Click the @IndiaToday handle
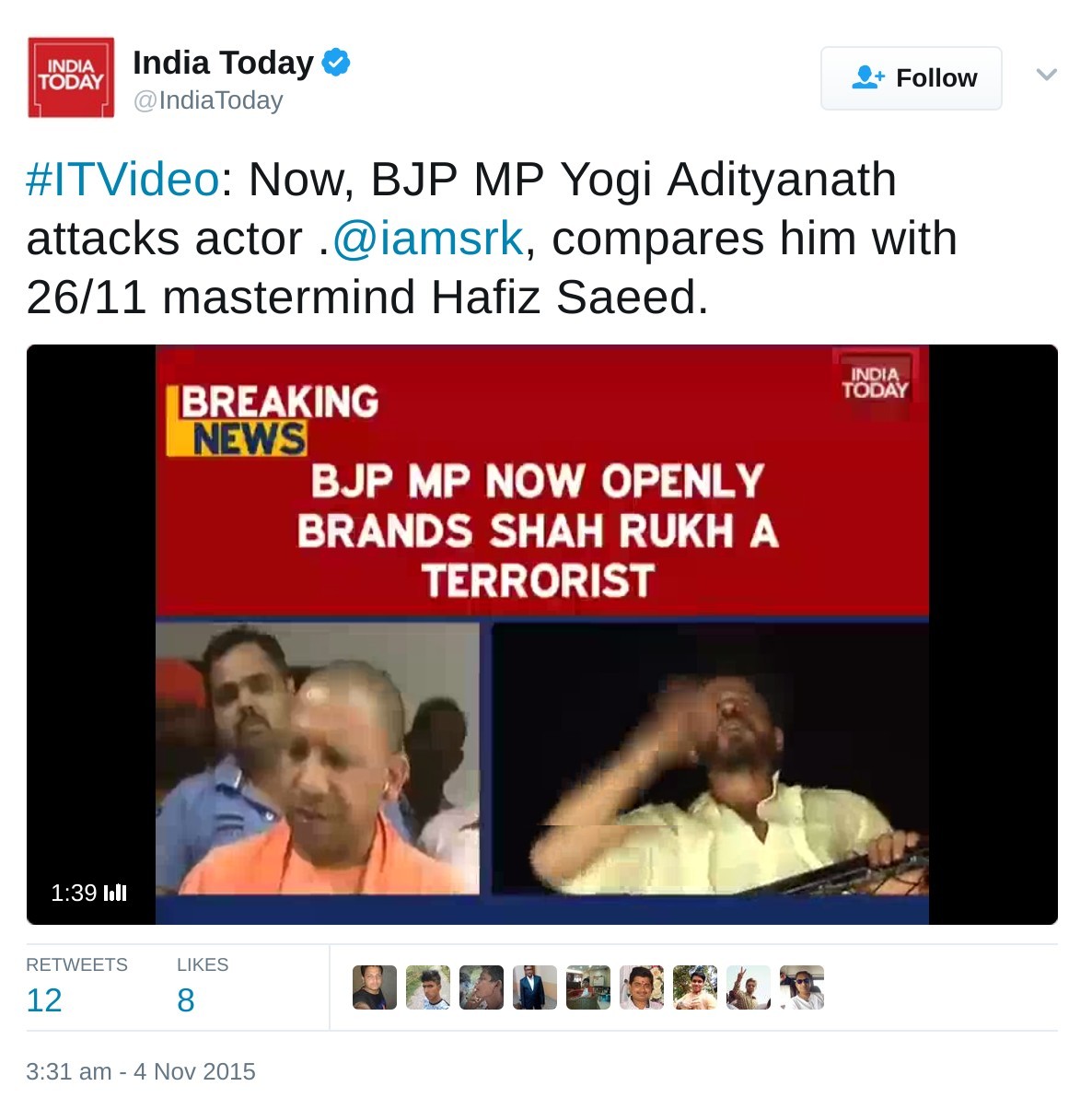Viewport: 1092px width, 1098px height. pos(208,100)
